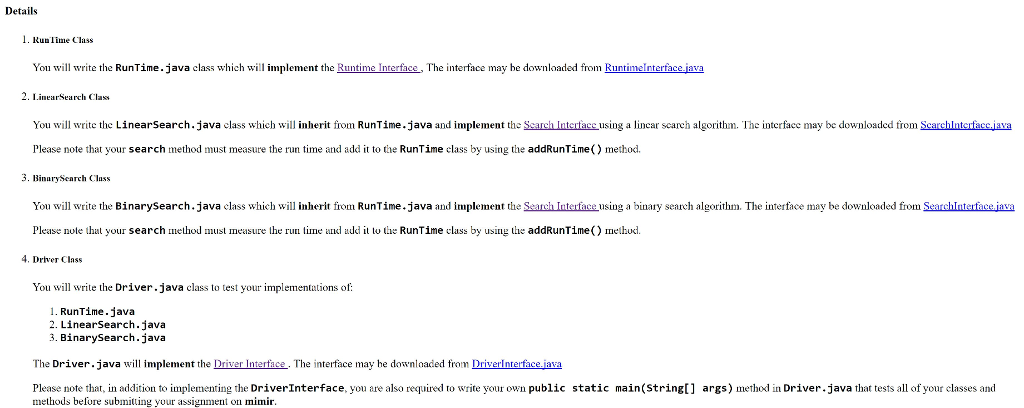Click addRunTime() in the BinarySearch note
This screenshot has width=1024, height=408.
pos(565,230)
